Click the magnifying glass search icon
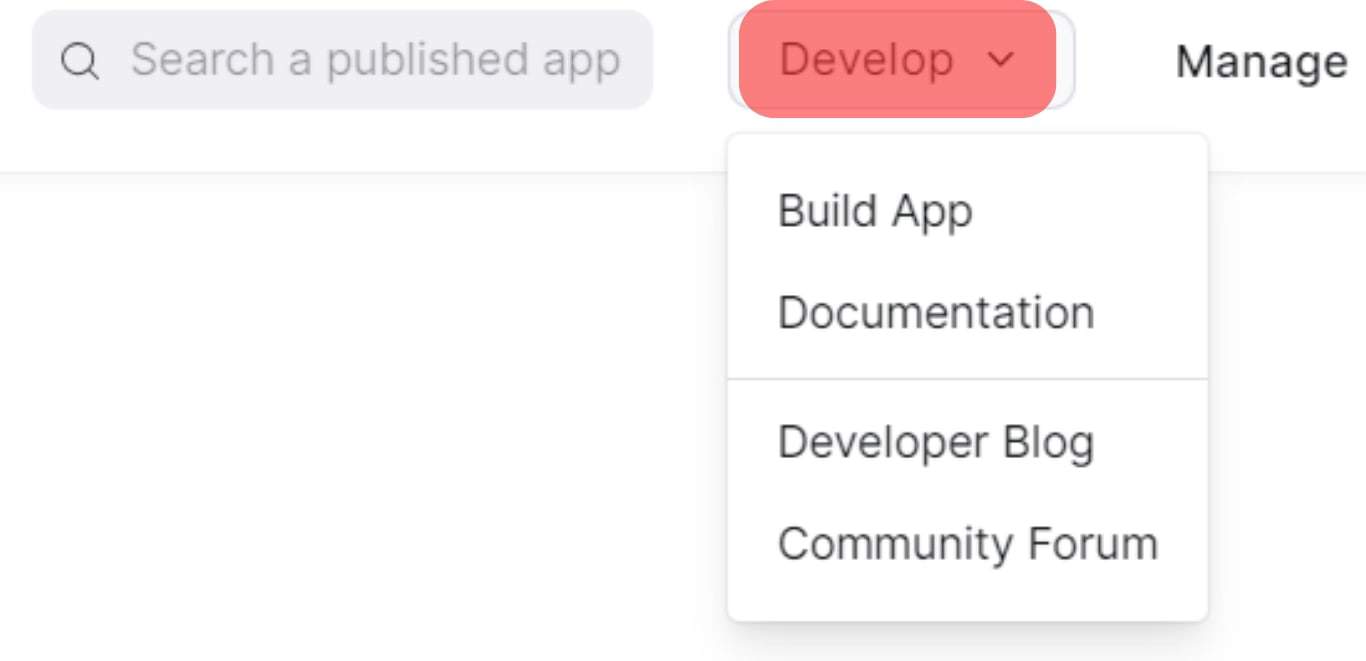The image size is (1366, 661). (x=79, y=61)
